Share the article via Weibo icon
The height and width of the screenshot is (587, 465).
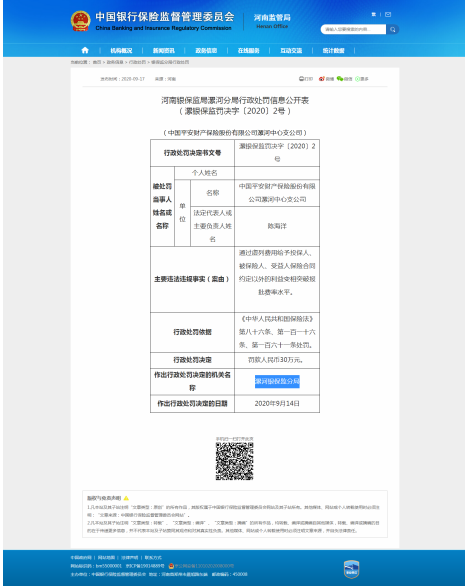click(x=321, y=79)
